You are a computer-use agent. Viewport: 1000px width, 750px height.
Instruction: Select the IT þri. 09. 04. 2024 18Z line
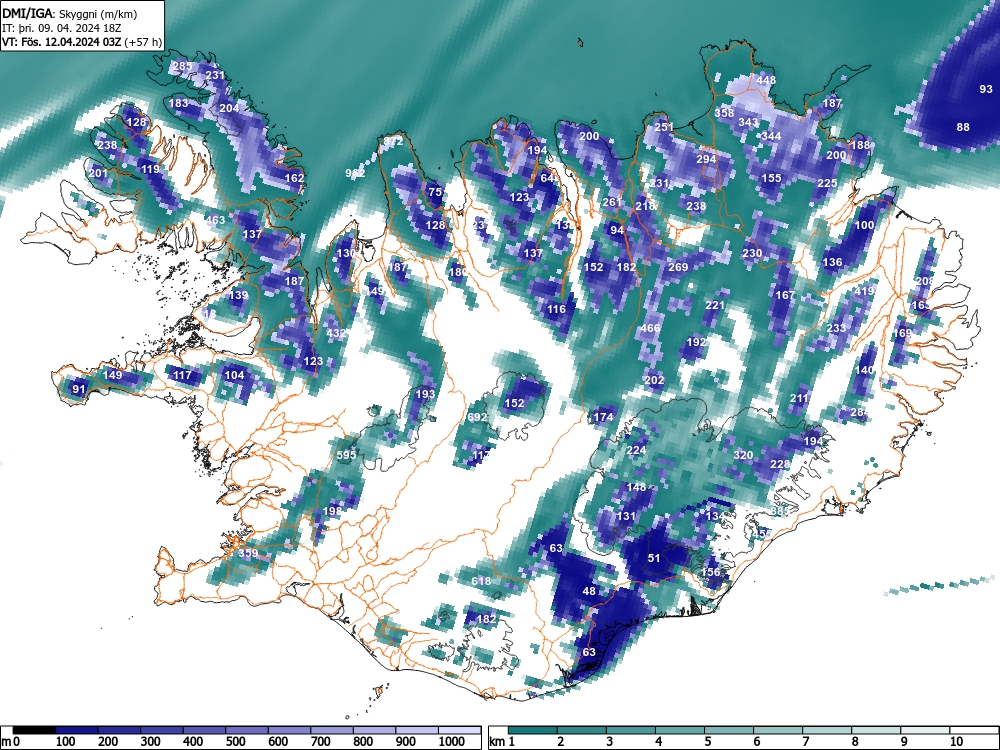[62, 28]
